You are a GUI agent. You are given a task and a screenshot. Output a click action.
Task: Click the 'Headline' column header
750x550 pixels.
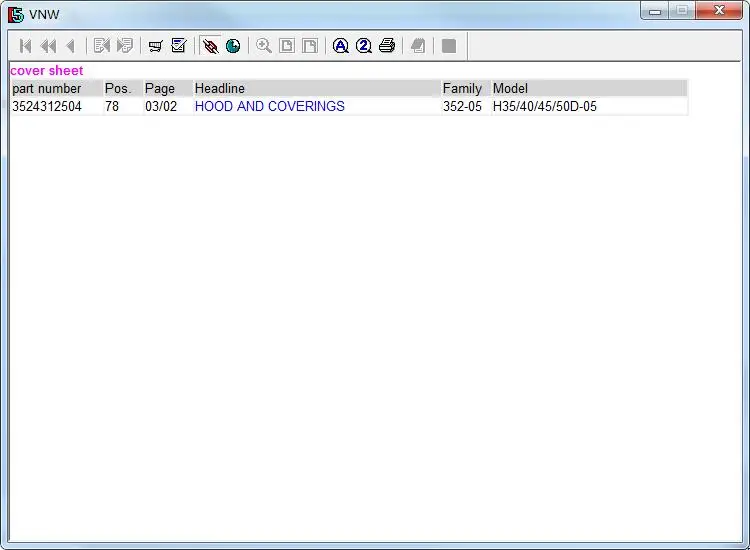pyautogui.click(x=317, y=88)
